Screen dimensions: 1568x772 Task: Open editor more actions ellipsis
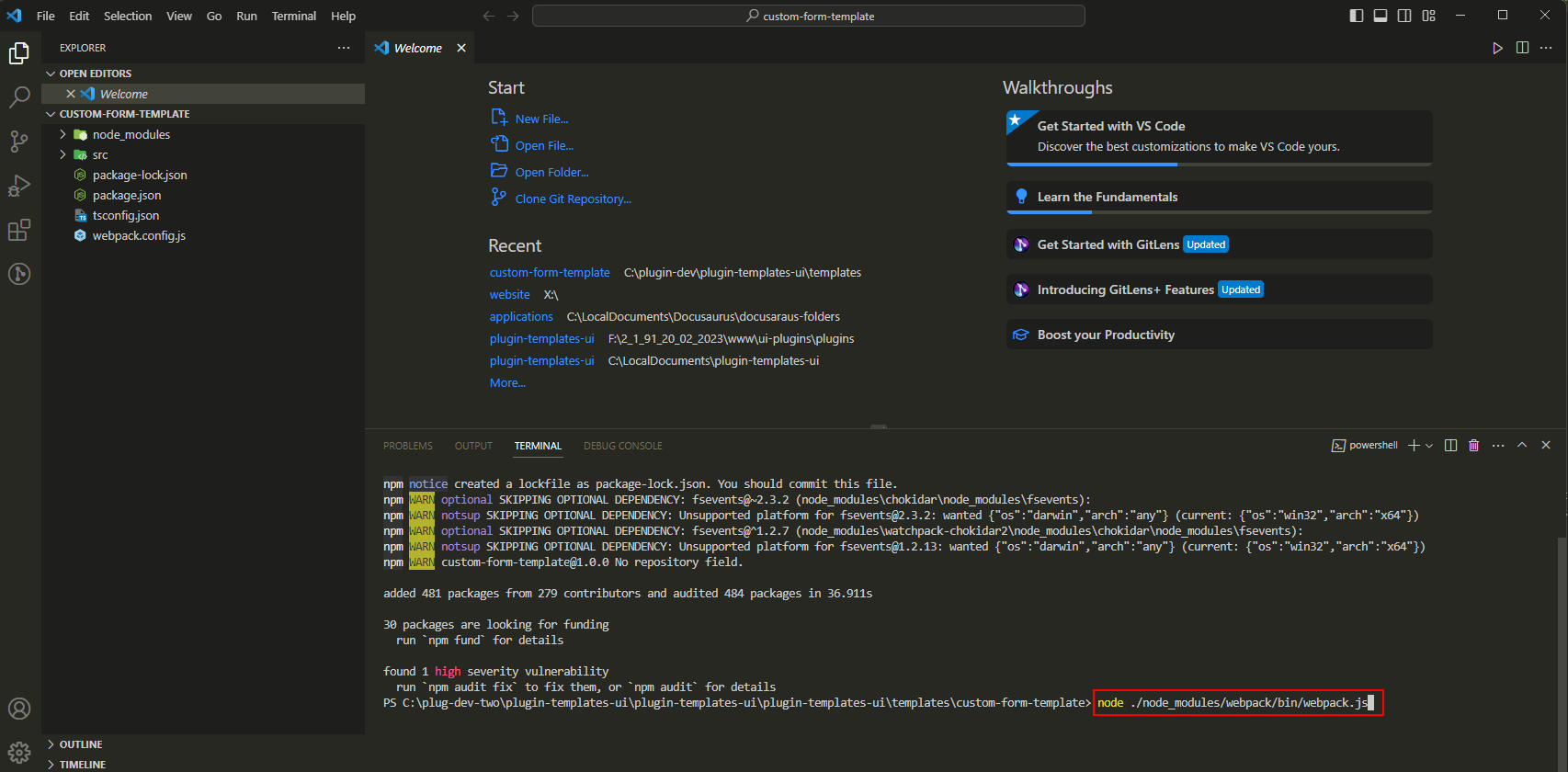click(1547, 48)
